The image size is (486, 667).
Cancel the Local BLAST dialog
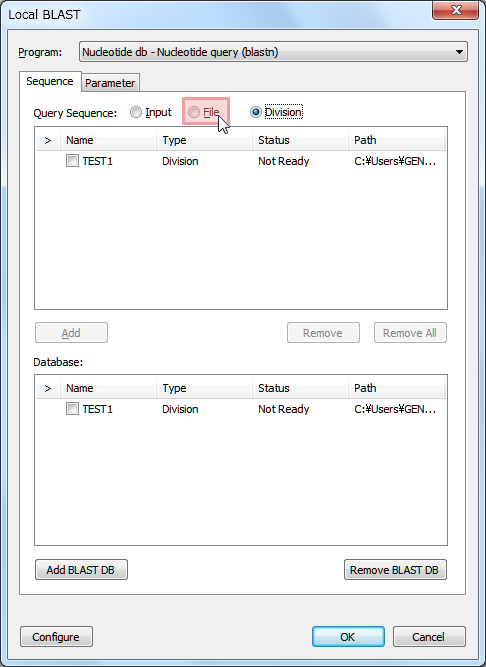(x=429, y=637)
